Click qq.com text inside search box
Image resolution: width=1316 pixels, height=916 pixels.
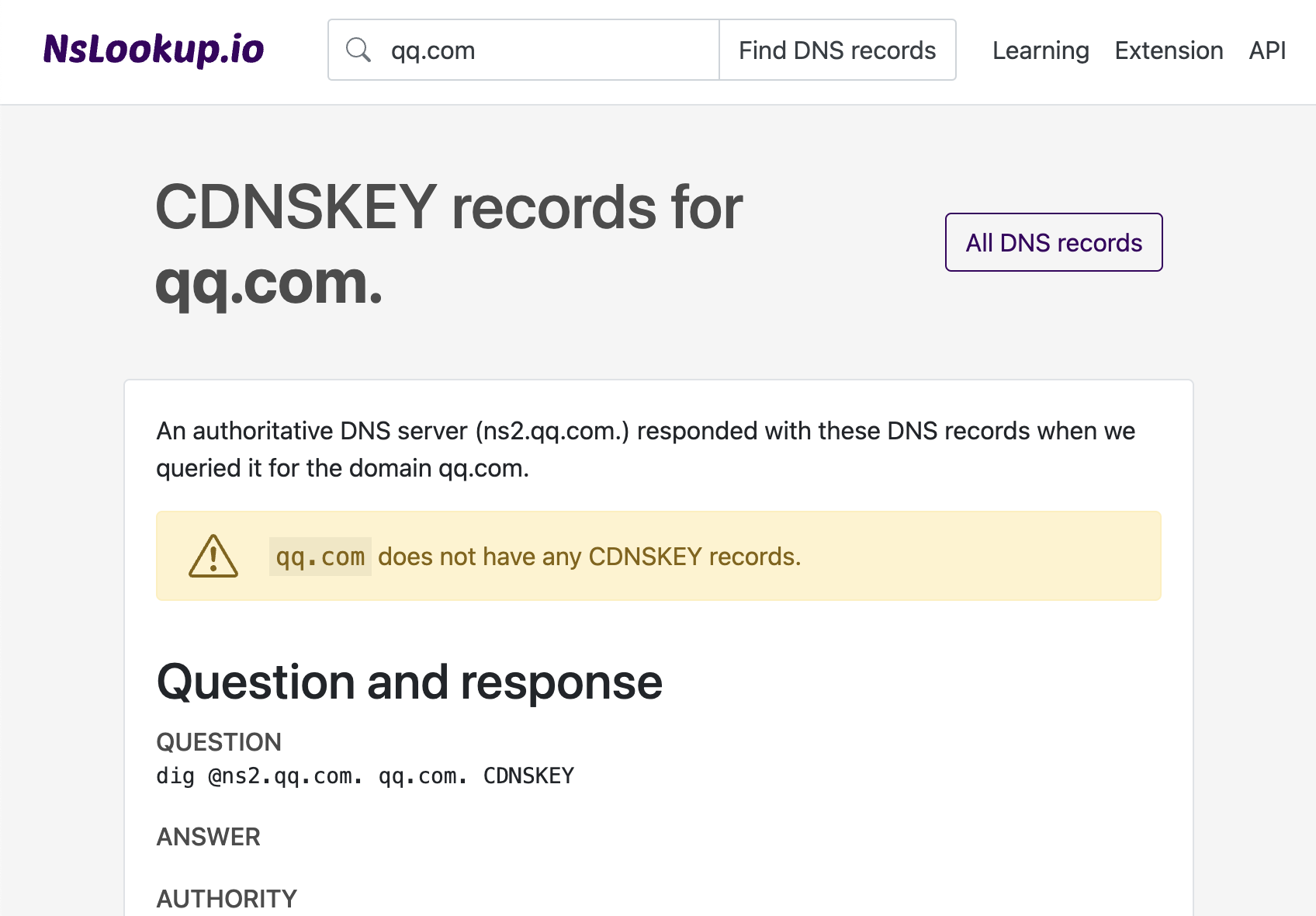pyautogui.click(x=431, y=50)
